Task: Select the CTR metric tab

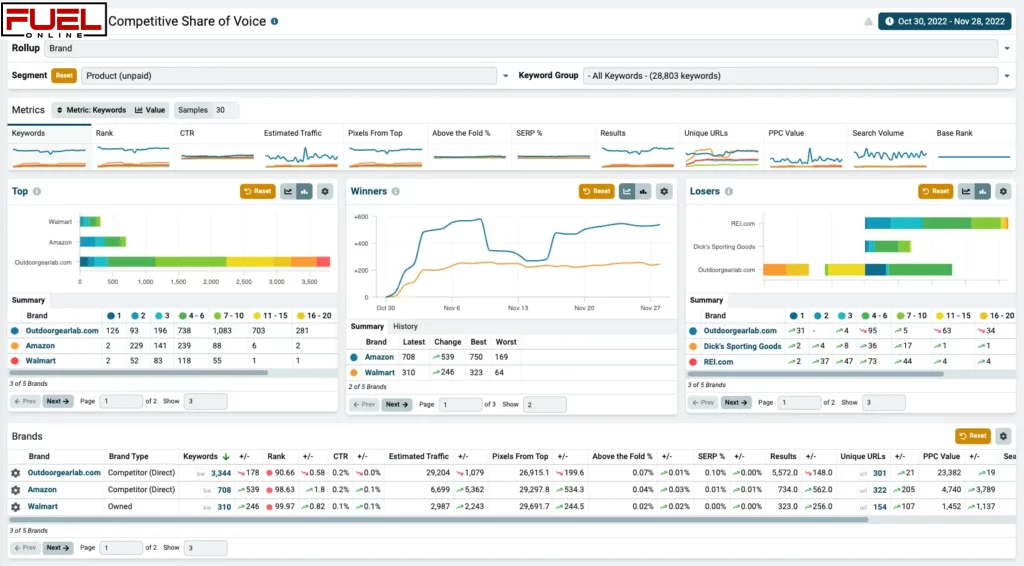Action: 217,147
